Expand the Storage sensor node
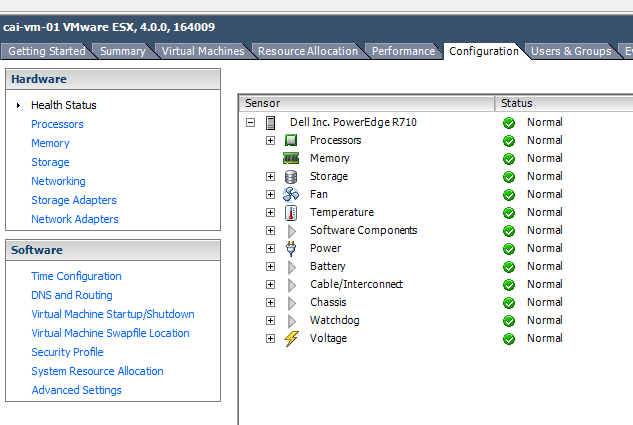 [270, 176]
